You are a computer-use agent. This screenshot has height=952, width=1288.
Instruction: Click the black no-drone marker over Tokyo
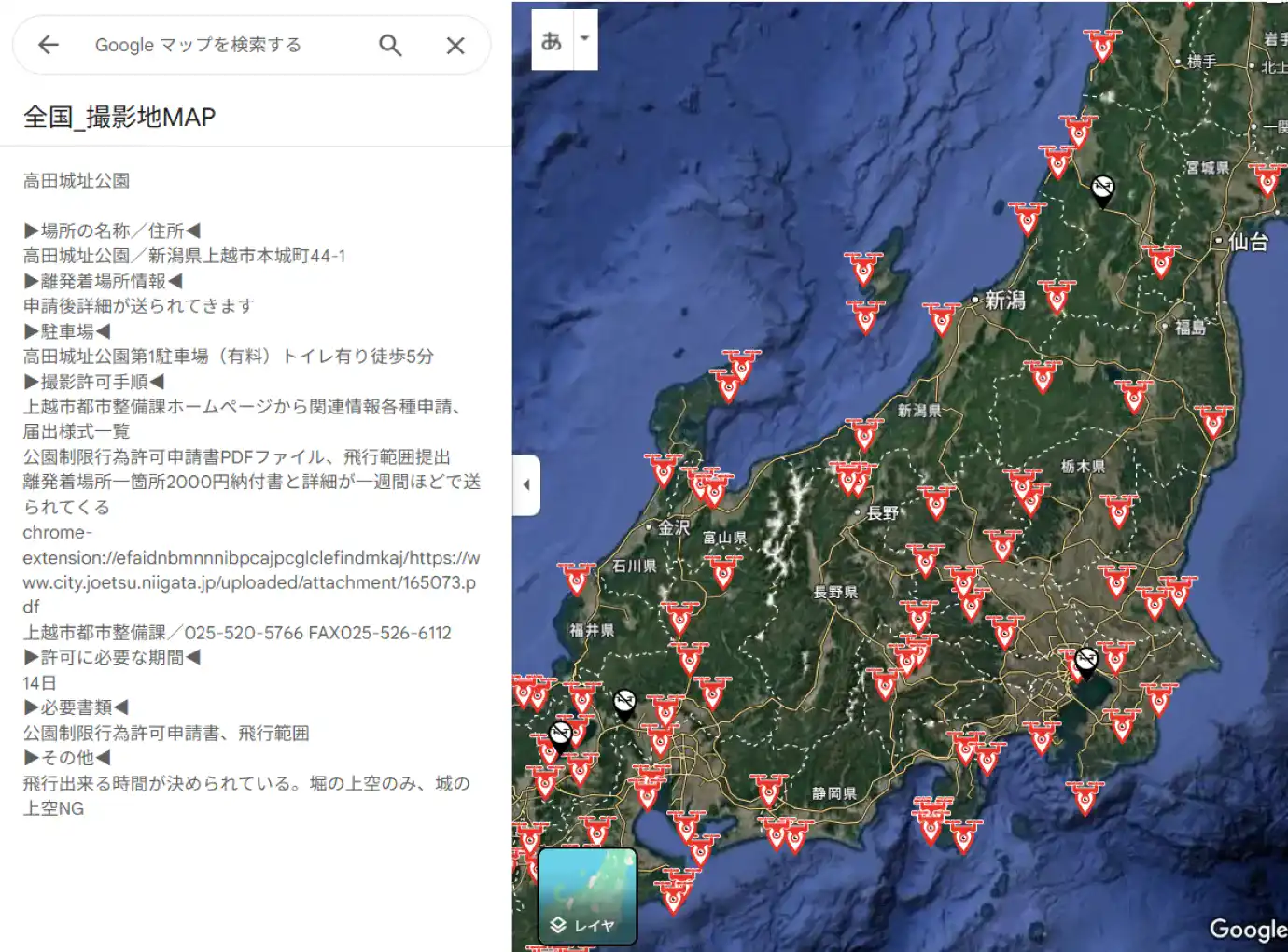click(1085, 663)
